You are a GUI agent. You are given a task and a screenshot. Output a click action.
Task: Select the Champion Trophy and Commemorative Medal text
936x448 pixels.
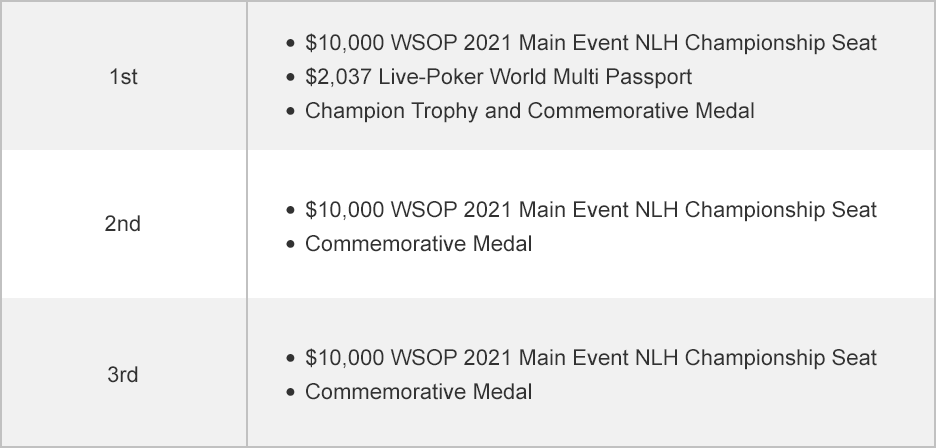coord(529,110)
